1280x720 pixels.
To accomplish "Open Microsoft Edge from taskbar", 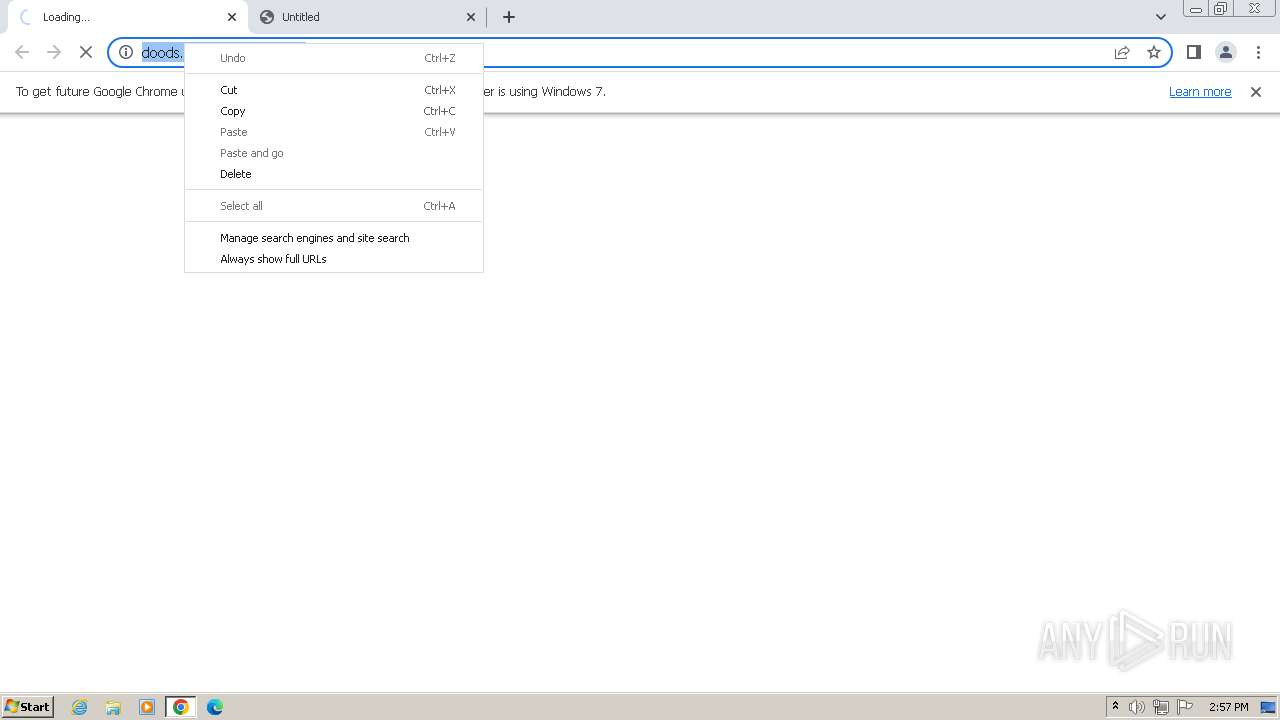I will point(215,707).
